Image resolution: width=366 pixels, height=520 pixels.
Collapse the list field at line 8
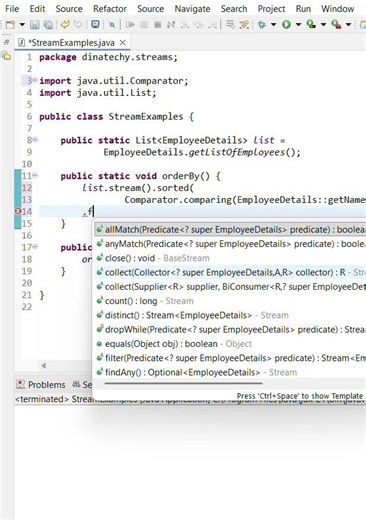[35, 140]
